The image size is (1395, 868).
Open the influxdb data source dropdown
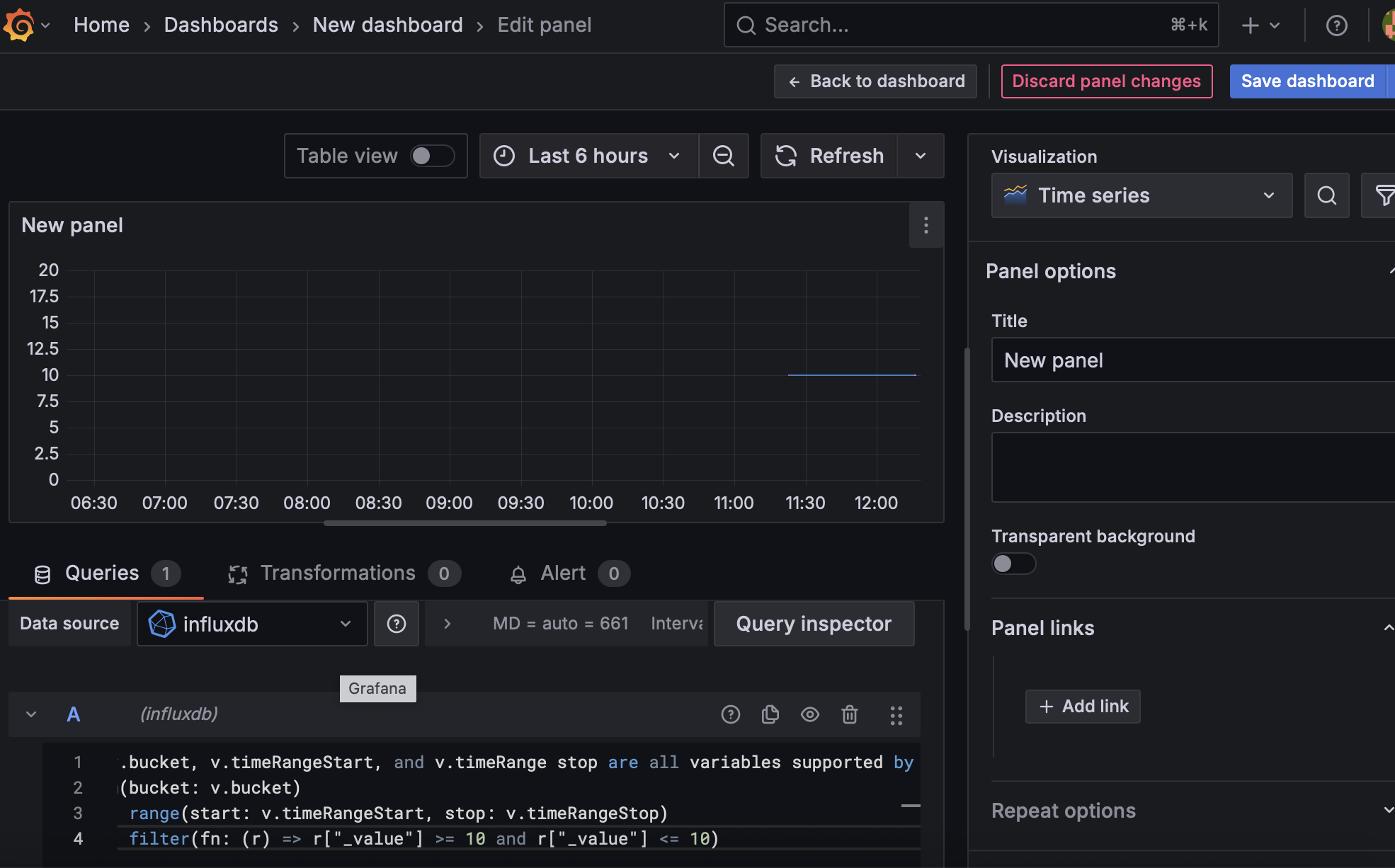click(252, 624)
